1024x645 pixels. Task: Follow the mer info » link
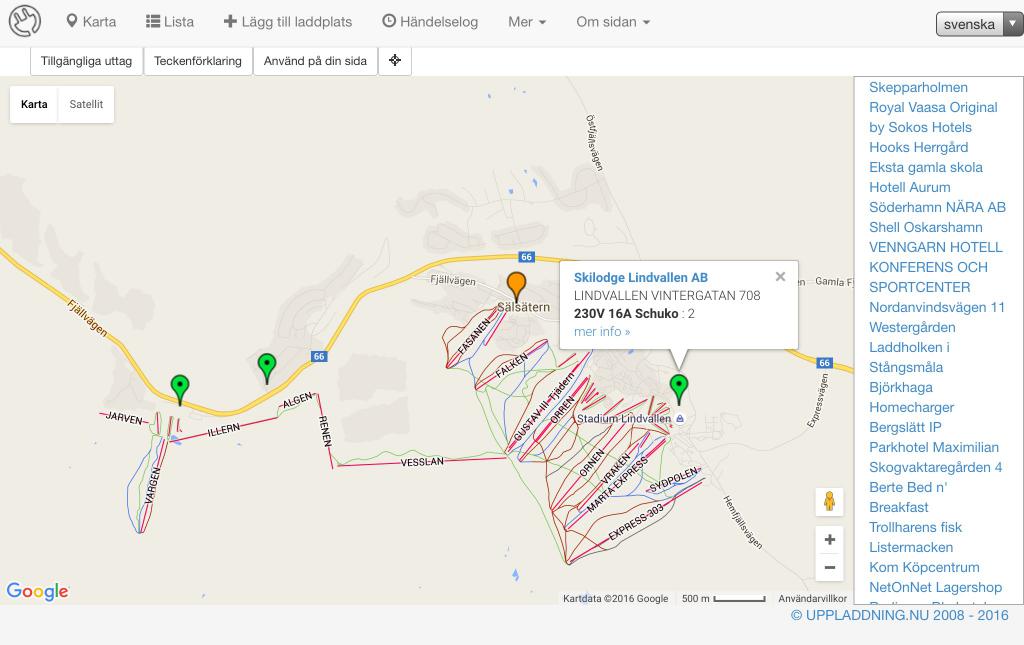coord(602,332)
